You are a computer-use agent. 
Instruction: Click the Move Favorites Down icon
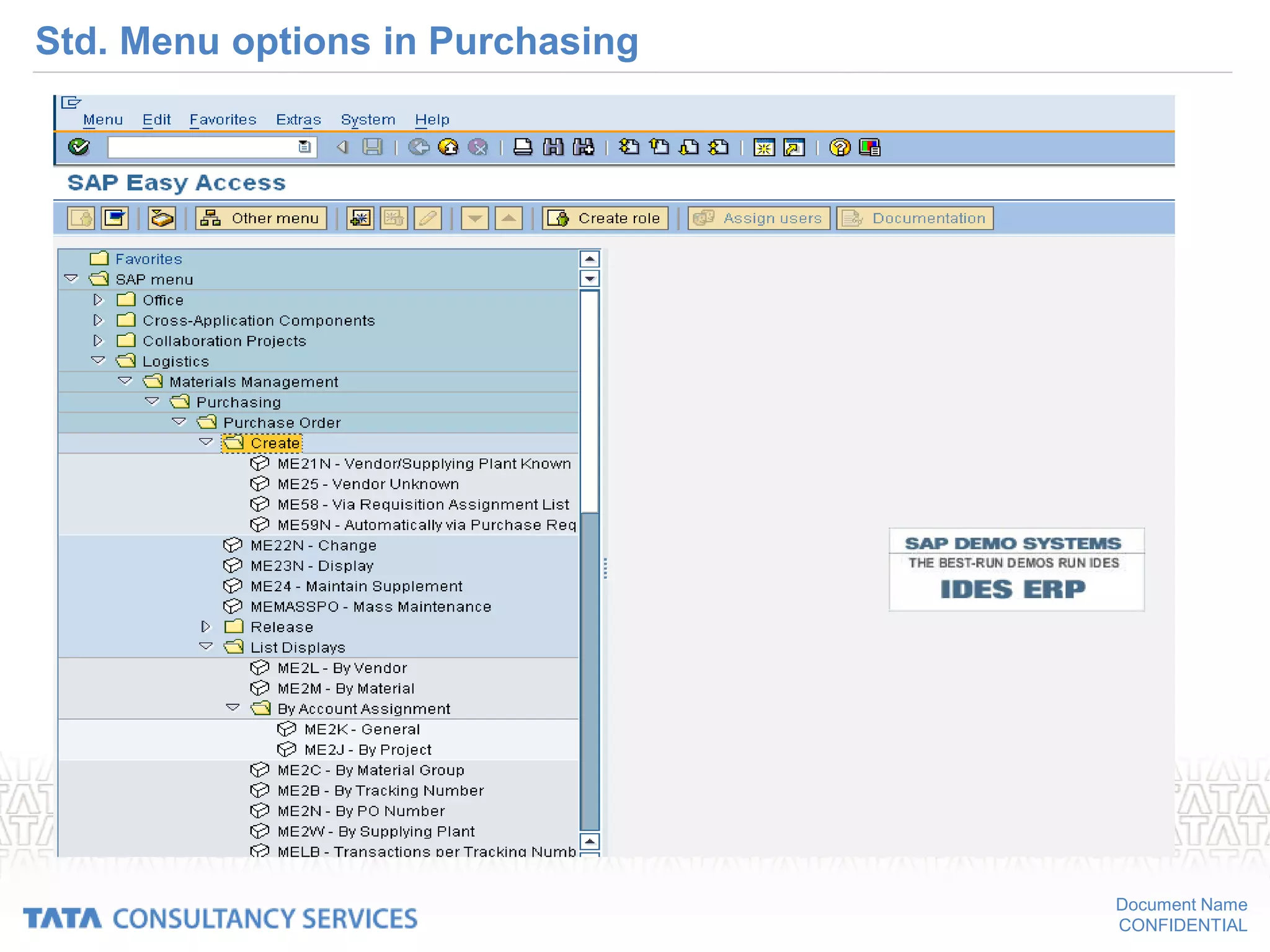[475, 218]
